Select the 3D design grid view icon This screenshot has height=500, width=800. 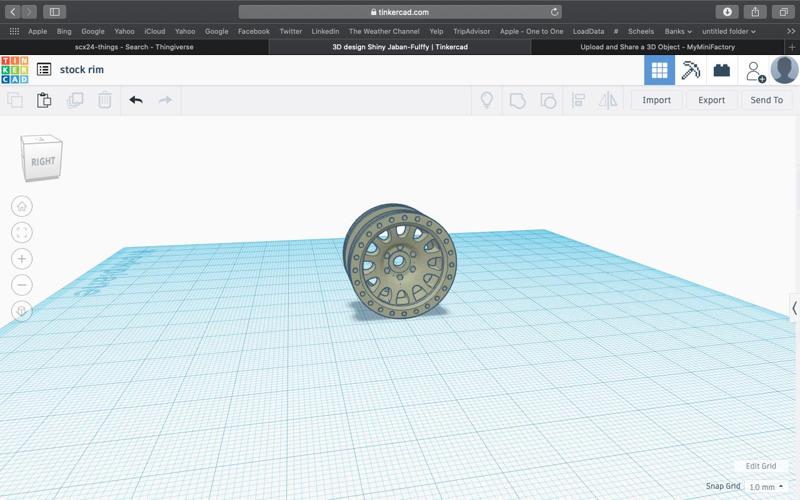tap(659, 70)
